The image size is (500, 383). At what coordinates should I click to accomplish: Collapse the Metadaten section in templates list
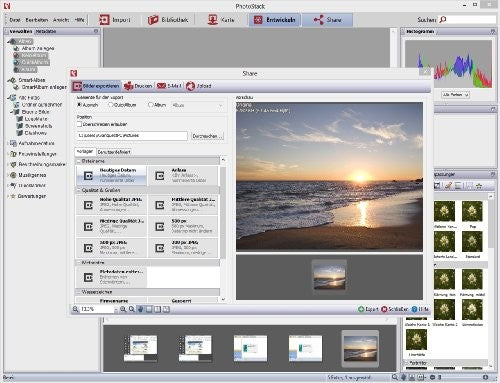[79, 263]
